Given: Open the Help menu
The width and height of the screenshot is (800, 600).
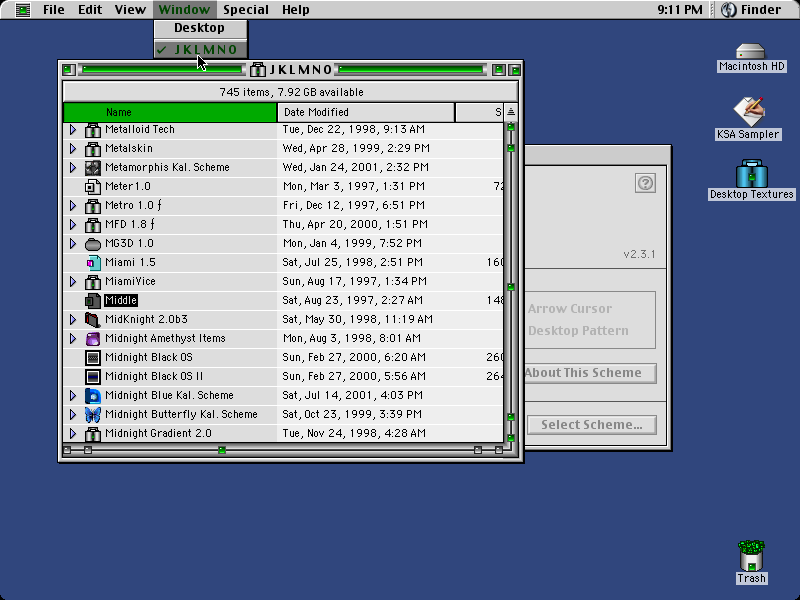Looking at the screenshot, I should tap(295, 10).
